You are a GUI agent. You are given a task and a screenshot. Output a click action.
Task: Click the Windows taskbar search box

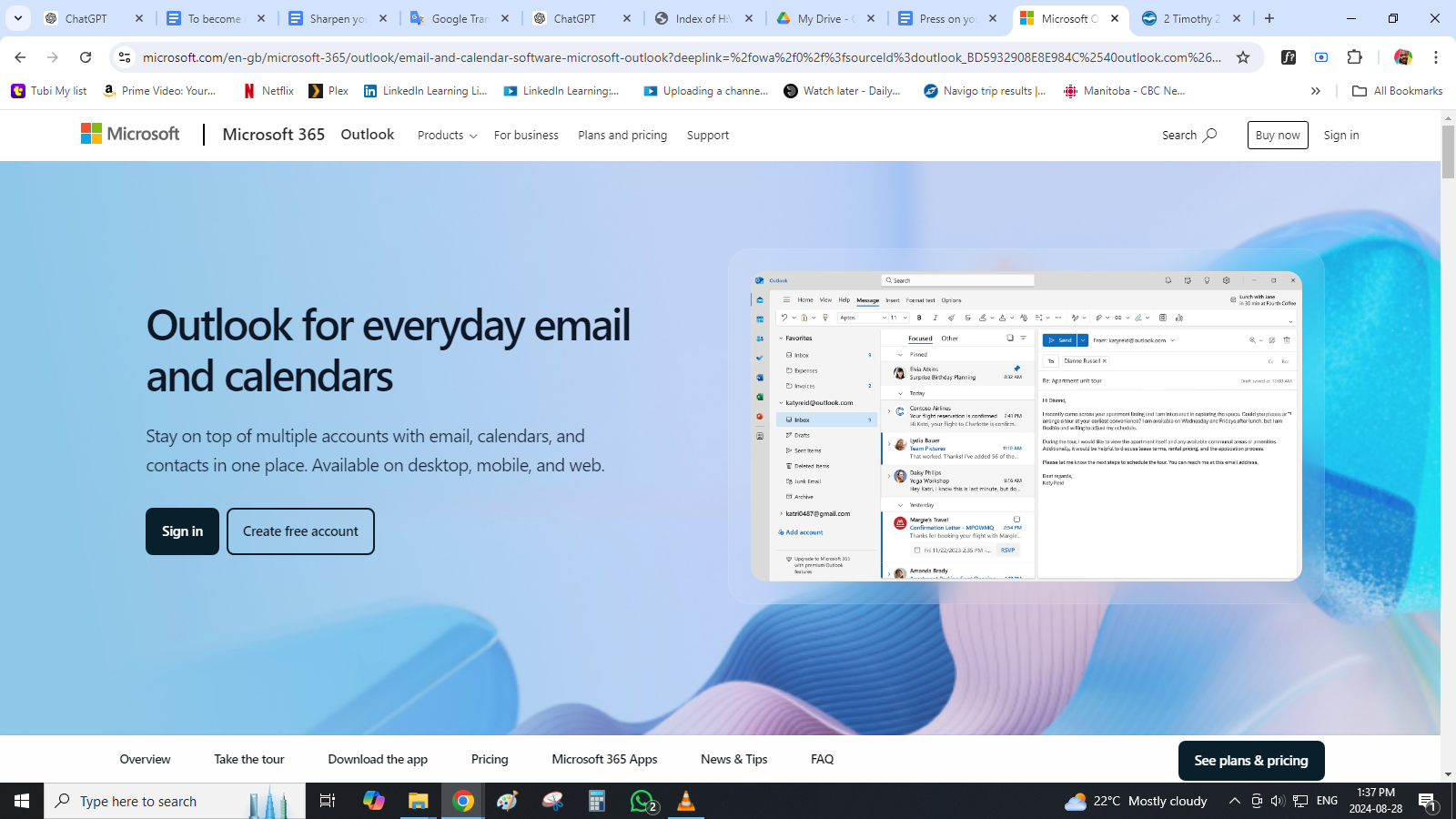click(x=155, y=801)
